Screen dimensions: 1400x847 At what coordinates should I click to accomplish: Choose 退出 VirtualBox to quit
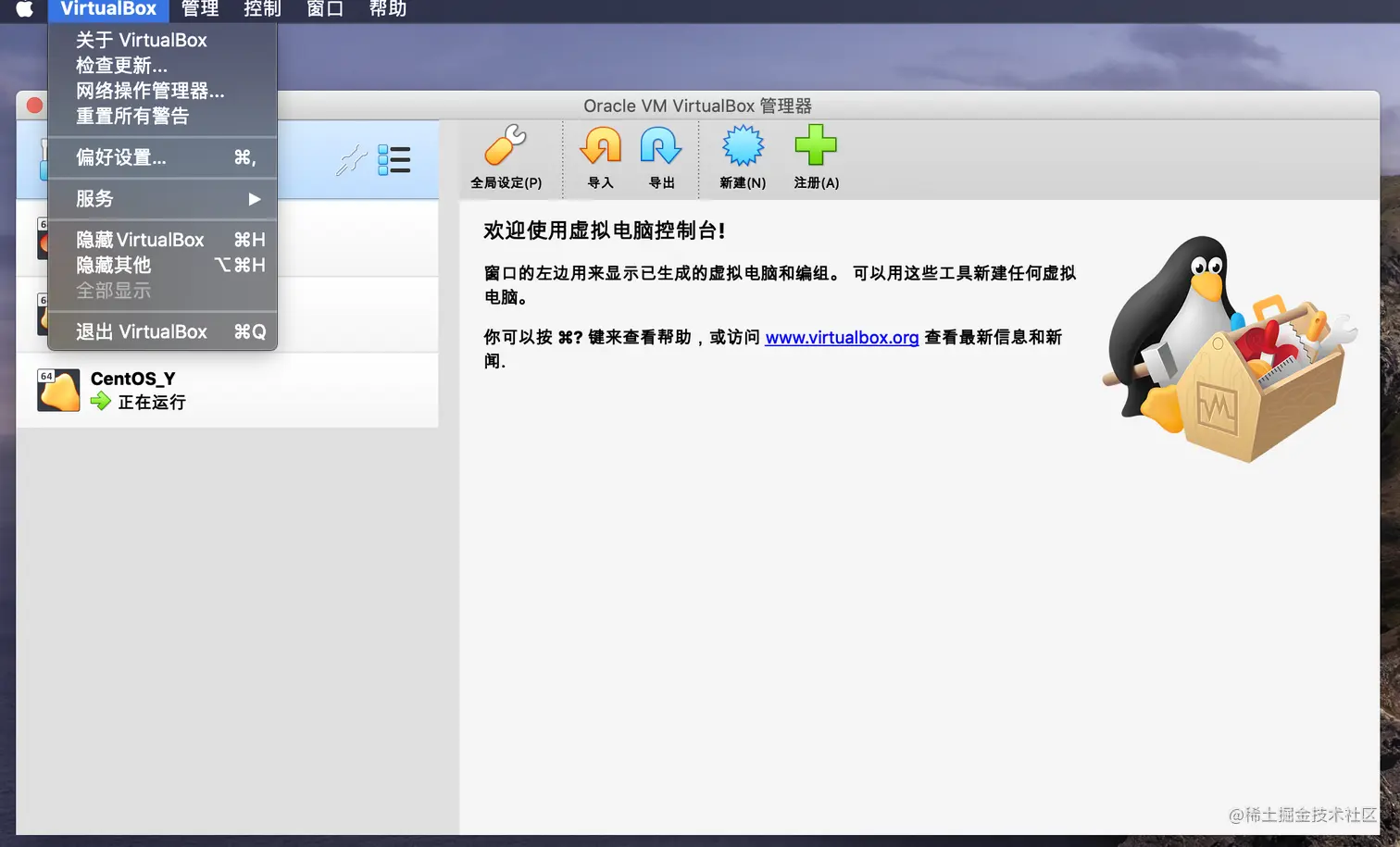point(163,331)
